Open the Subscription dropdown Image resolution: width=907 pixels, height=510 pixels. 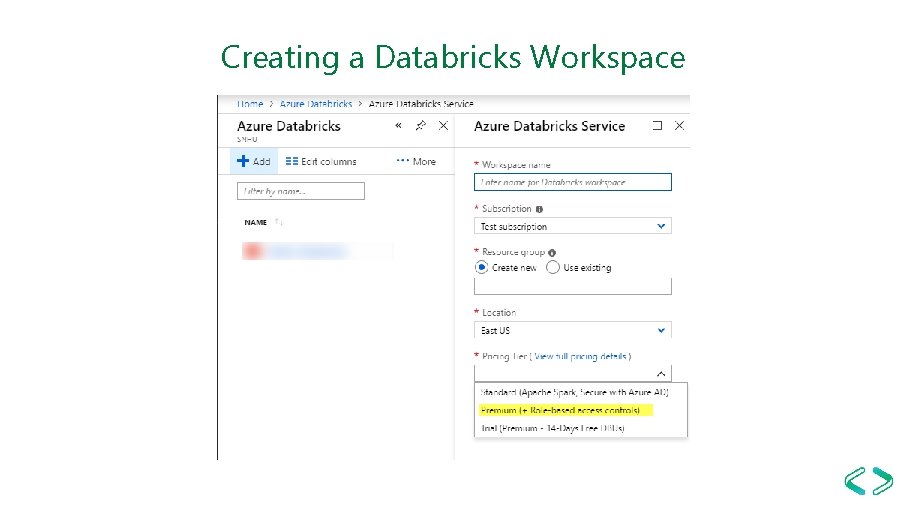(573, 226)
